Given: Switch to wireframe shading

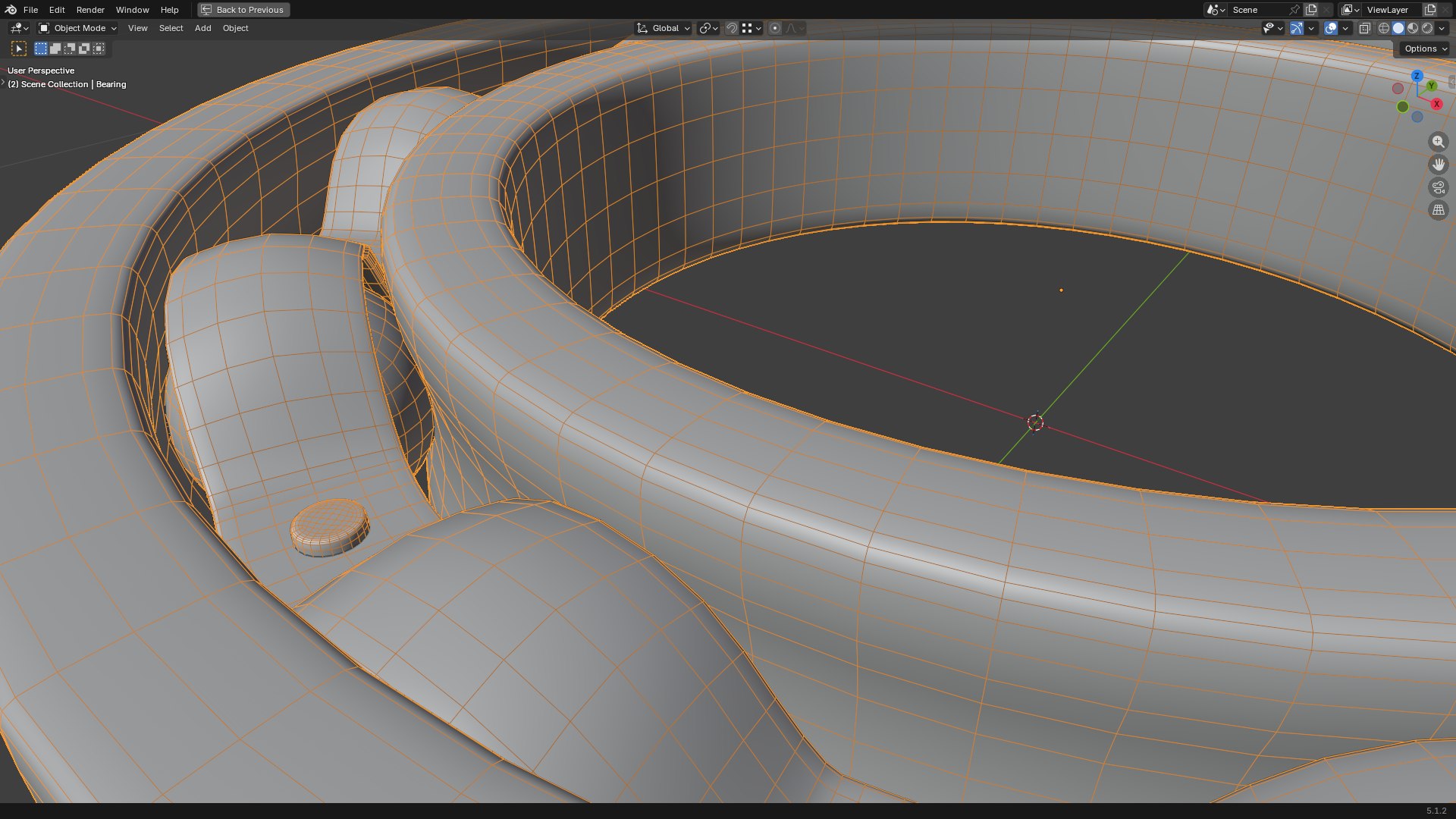Looking at the screenshot, I should coord(1384,28).
